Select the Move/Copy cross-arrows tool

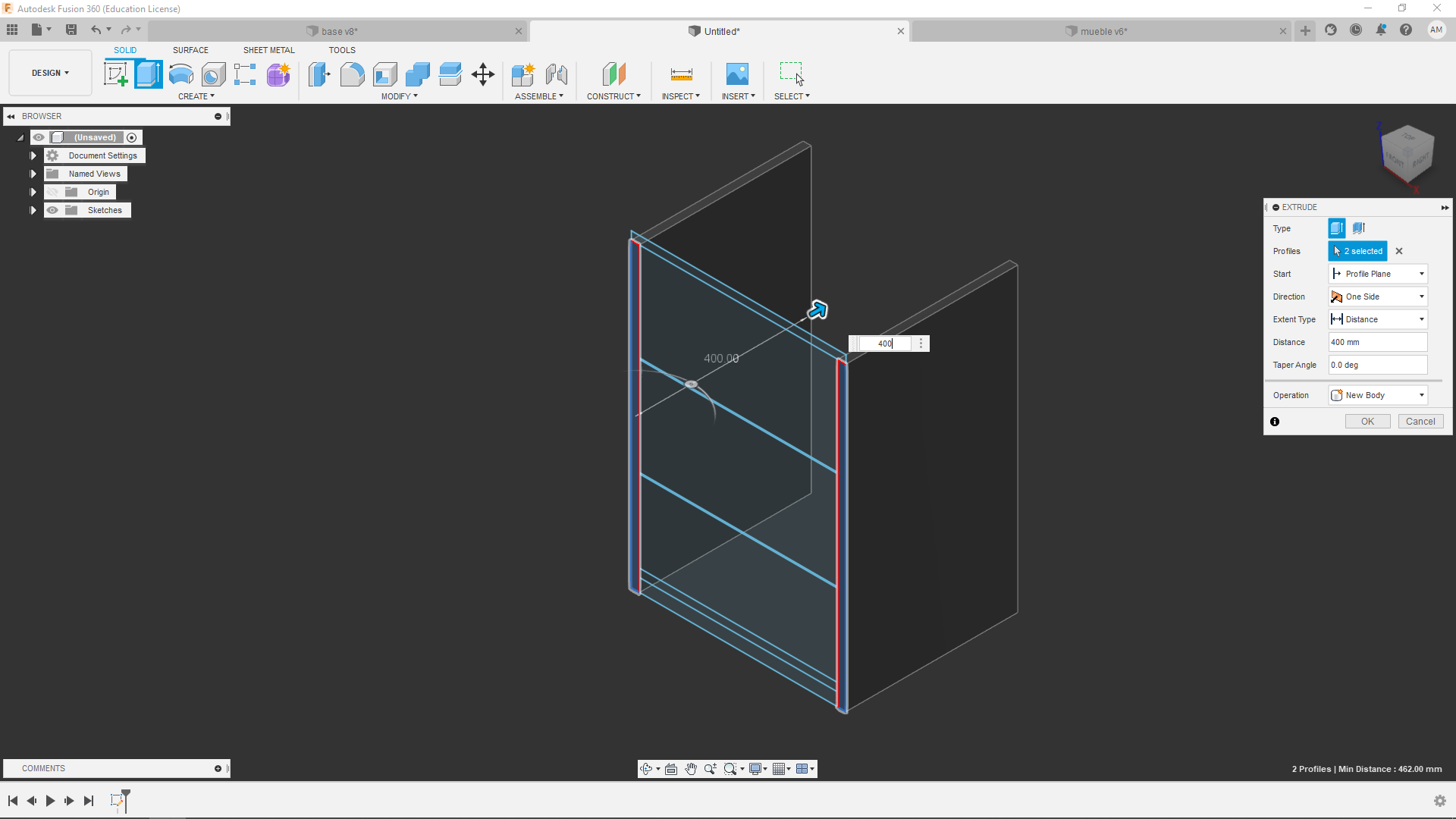483,74
